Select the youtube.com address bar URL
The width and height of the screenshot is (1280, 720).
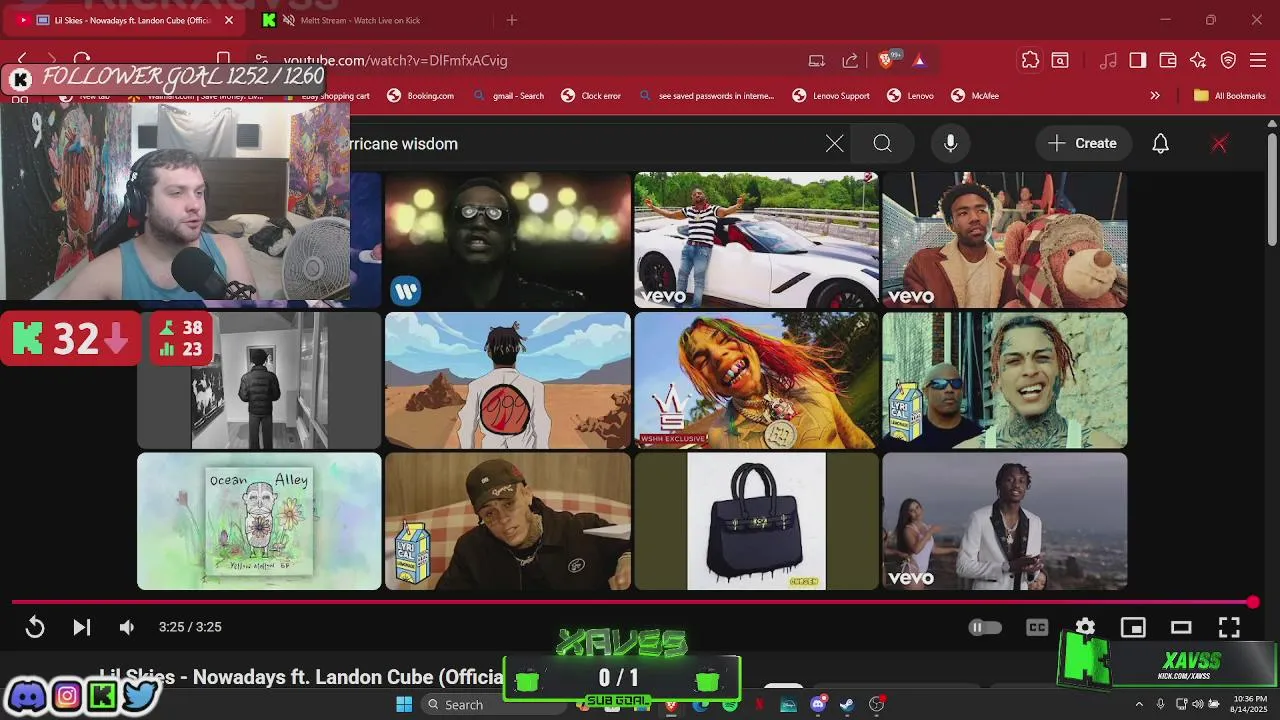pyautogui.click(x=395, y=61)
